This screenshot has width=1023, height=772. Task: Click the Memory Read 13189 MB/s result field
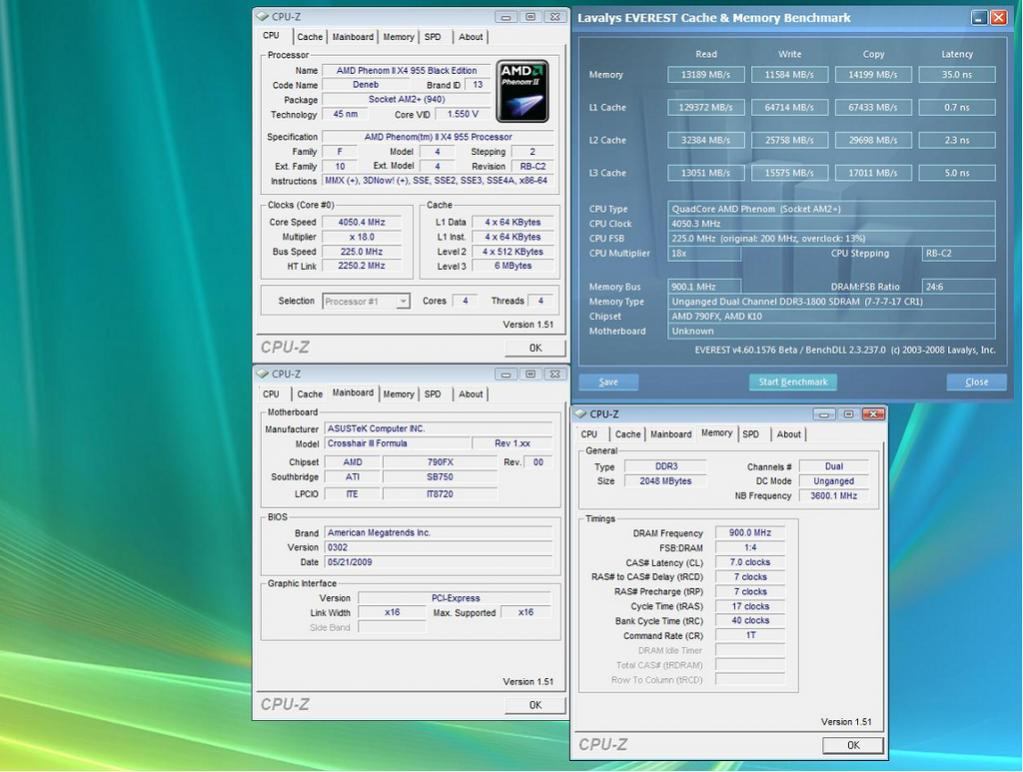pos(706,75)
